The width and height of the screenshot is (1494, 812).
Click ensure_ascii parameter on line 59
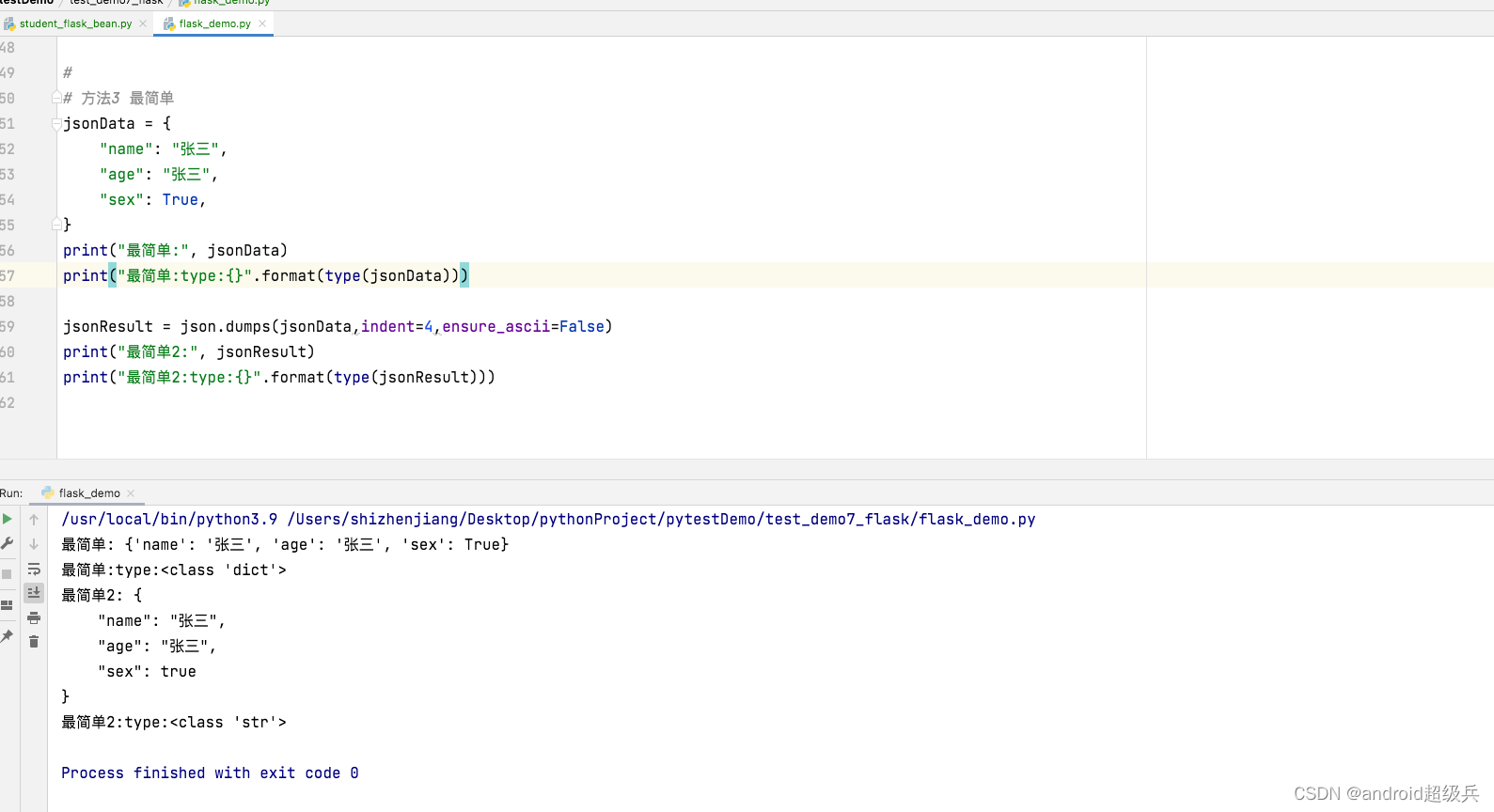pyautogui.click(x=495, y=326)
